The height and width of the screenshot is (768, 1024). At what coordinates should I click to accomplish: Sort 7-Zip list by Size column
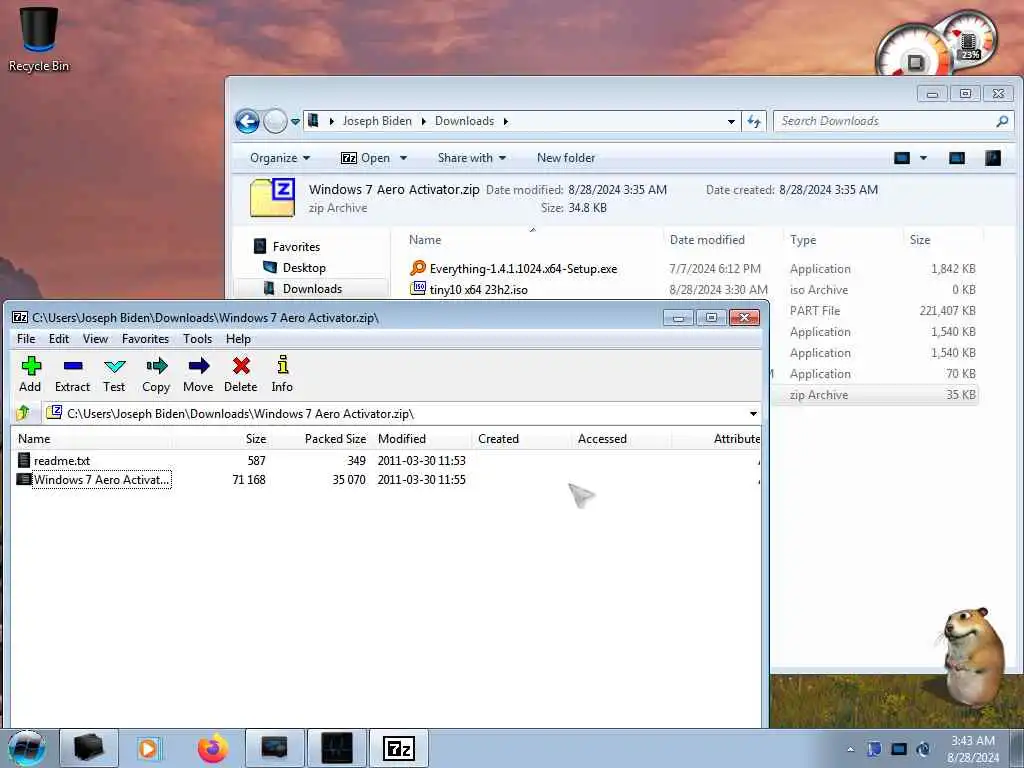[x=222, y=439]
